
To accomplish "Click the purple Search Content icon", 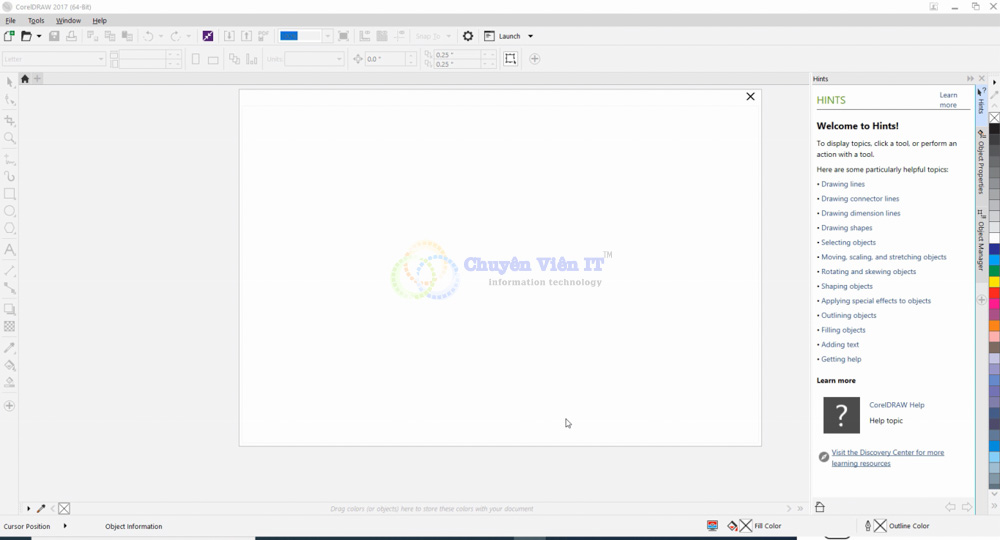I will click(x=208, y=36).
